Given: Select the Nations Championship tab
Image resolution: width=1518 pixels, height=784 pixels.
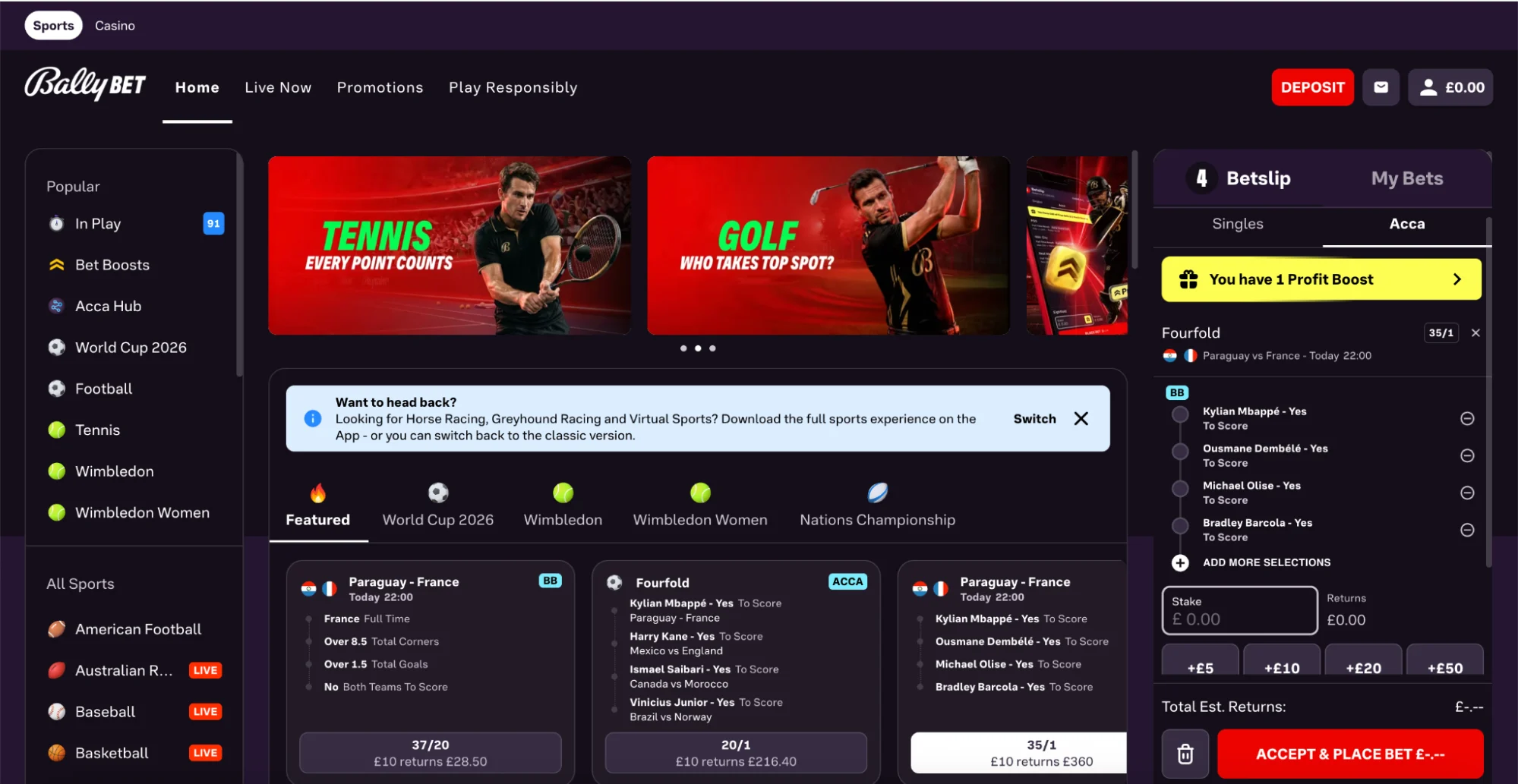Looking at the screenshot, I should (x=877, y=505).
